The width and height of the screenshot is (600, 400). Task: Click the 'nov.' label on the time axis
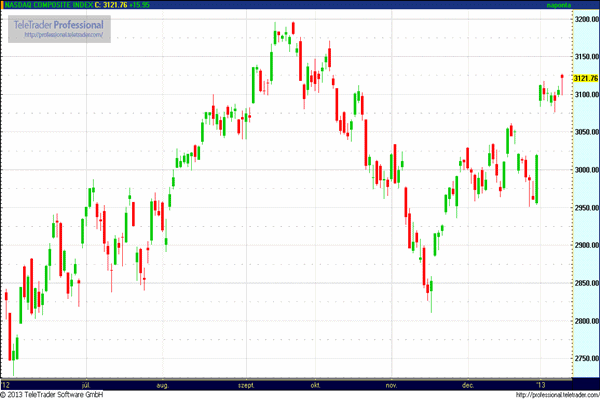click(392, 384)
